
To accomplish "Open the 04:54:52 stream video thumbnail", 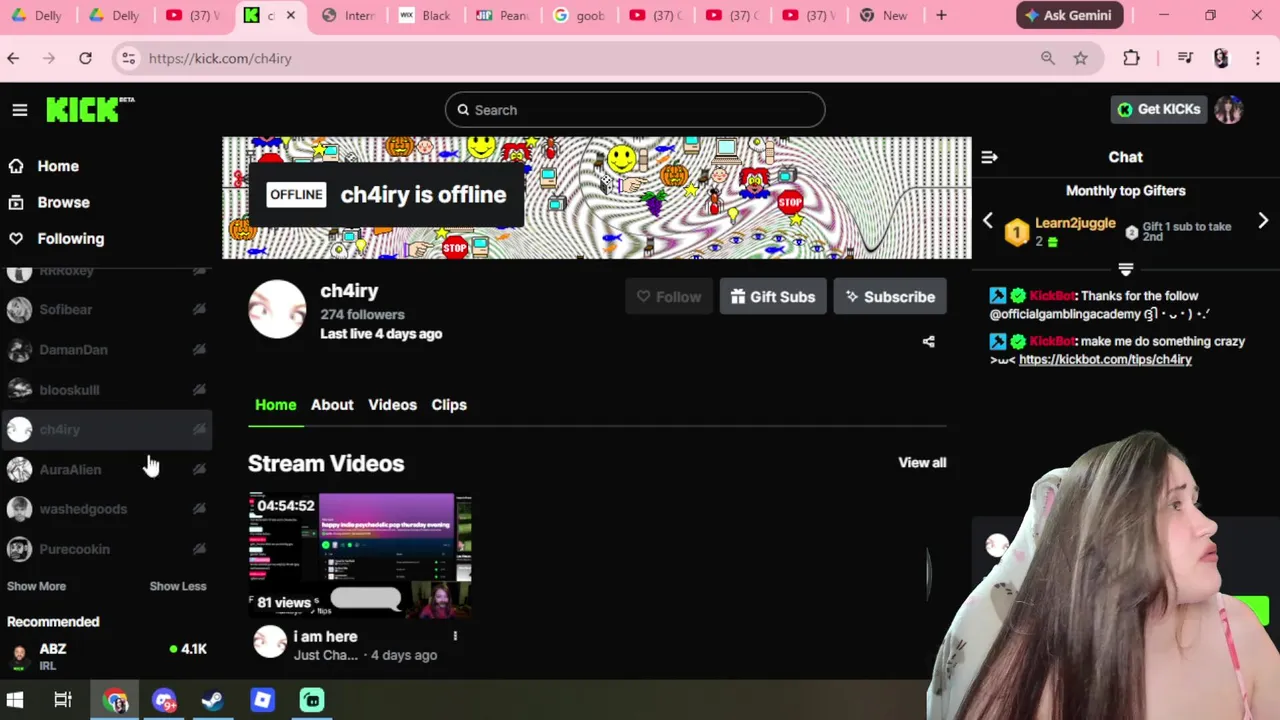I will click(360, 554).
